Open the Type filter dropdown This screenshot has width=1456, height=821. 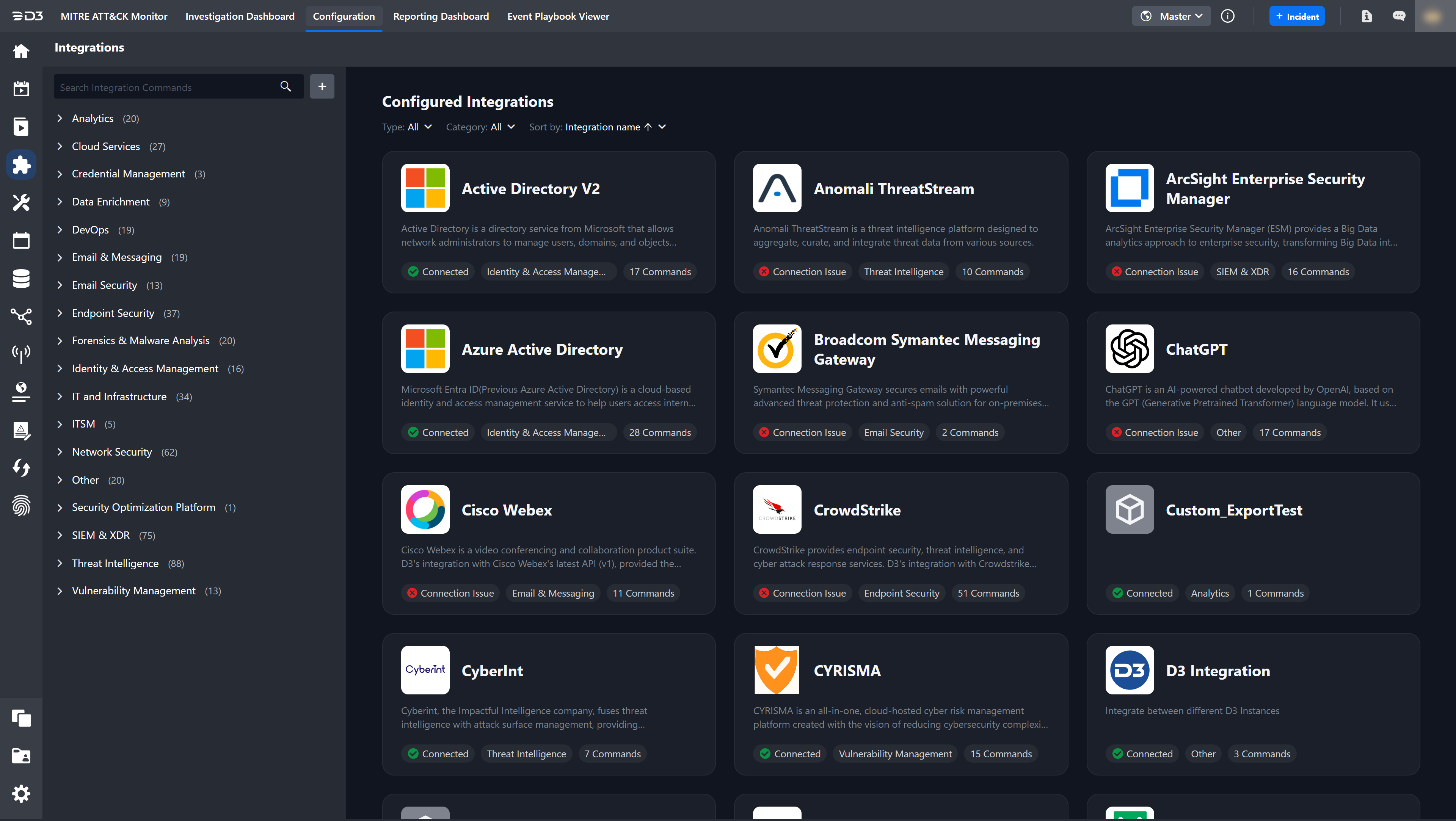point(407,127)
